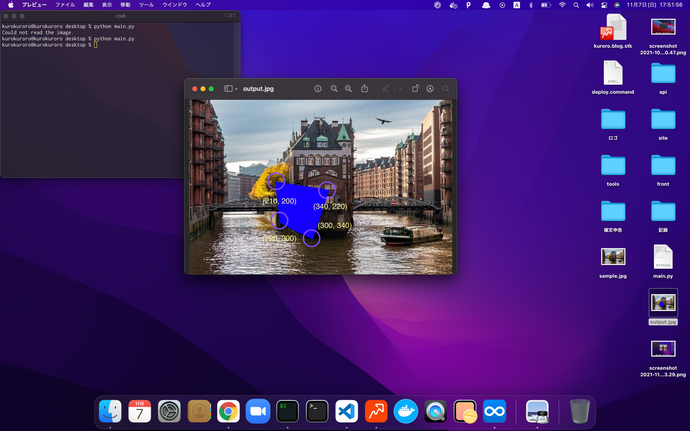Image resolution: width=690 pixels, height=431 pixels.
Task: Open the ツール menu
Action: pyautogui.click(x=146, y=5)
